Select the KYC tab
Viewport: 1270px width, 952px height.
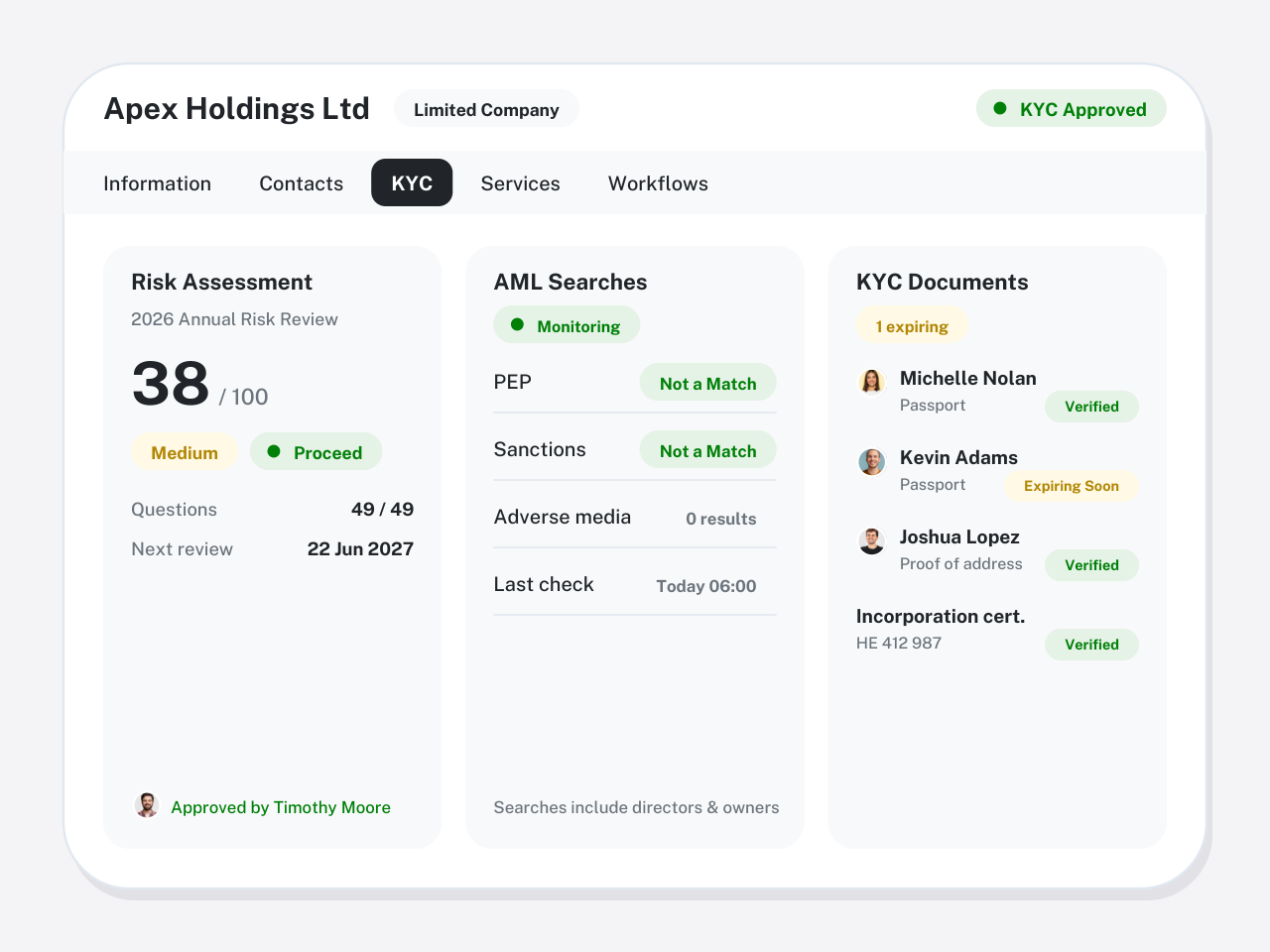click(x=412, y=182)
